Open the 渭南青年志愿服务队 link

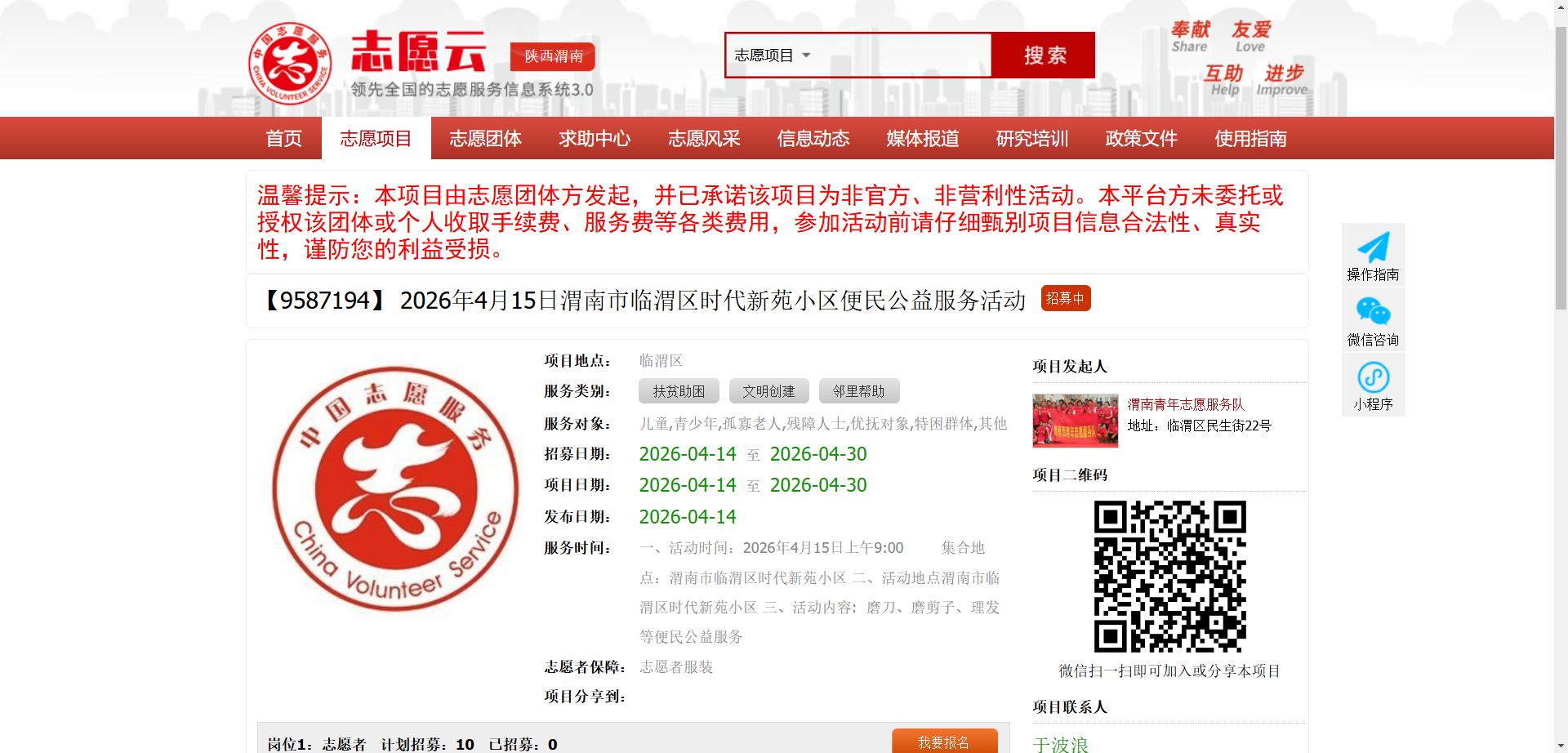click(1186, 404)
